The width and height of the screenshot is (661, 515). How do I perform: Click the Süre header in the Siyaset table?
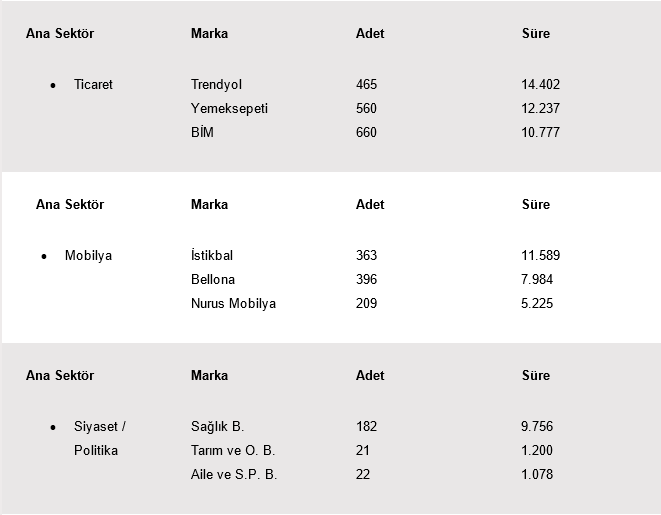pos(536,376)
